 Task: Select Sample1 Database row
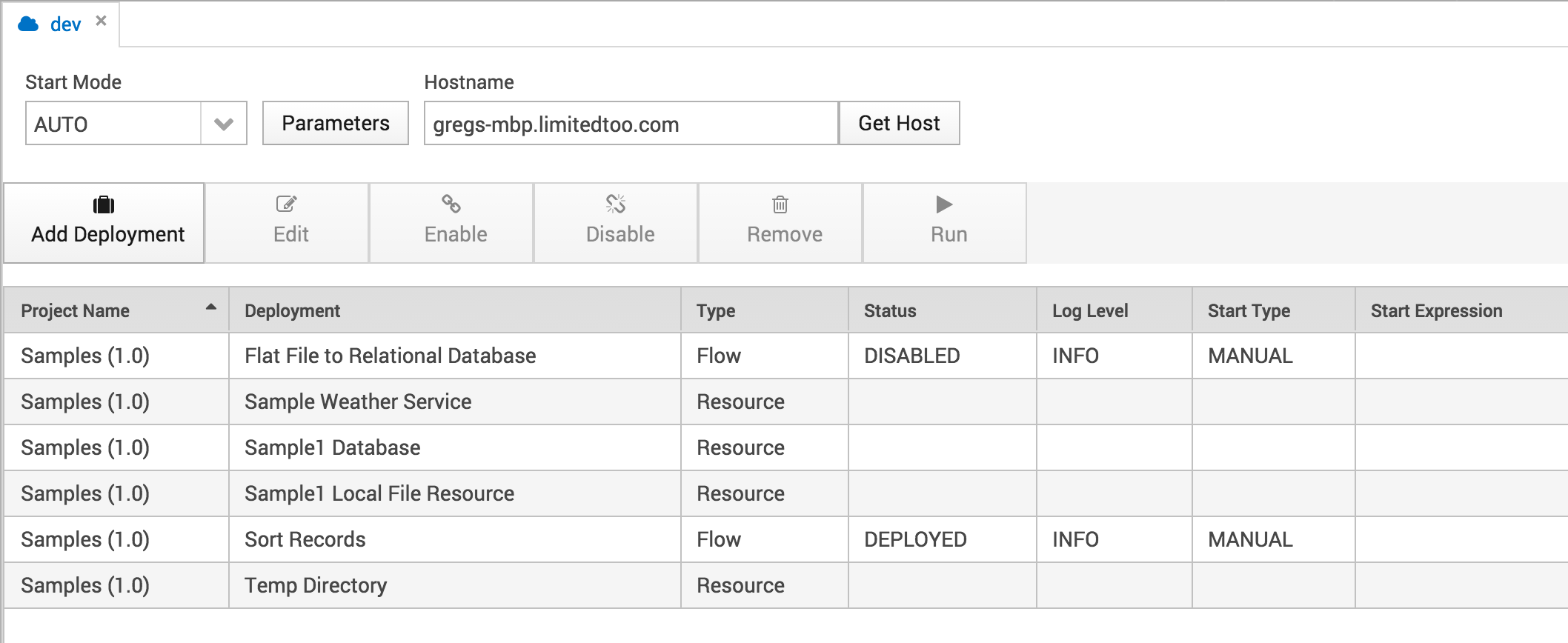coord(786,447)
